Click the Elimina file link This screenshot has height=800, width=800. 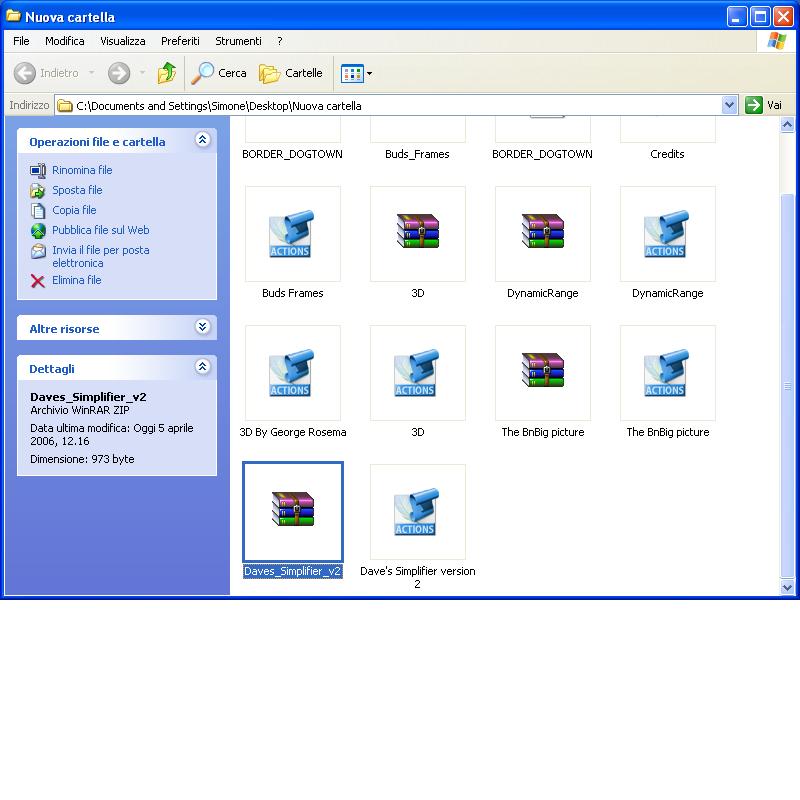click(76, 280)
